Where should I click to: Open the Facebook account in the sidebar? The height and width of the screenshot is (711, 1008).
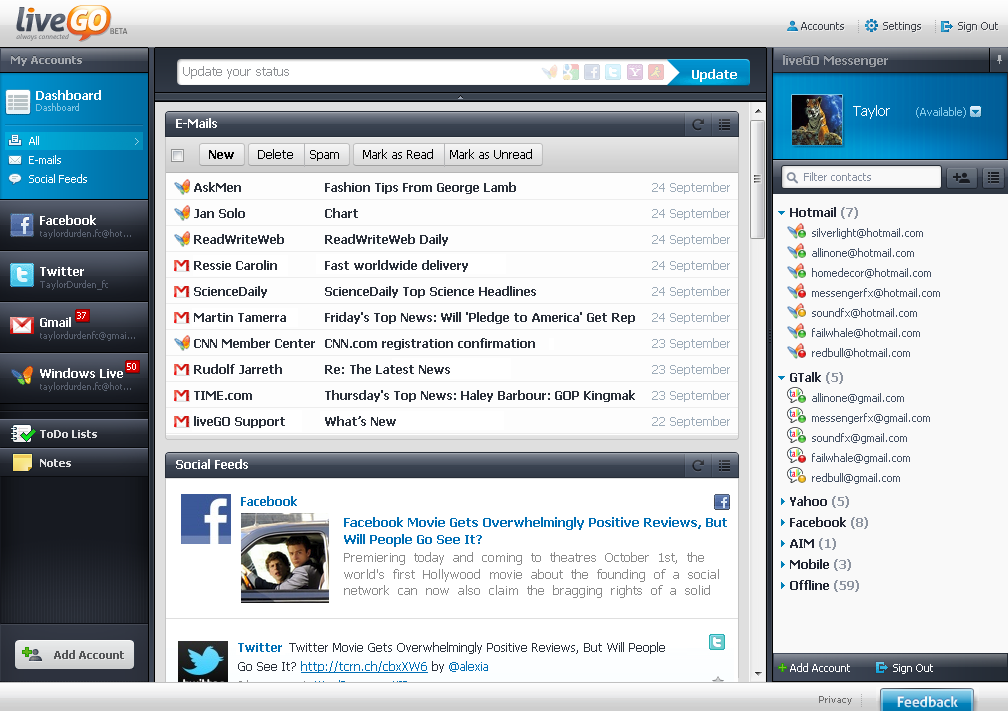(x=74, y=225)
